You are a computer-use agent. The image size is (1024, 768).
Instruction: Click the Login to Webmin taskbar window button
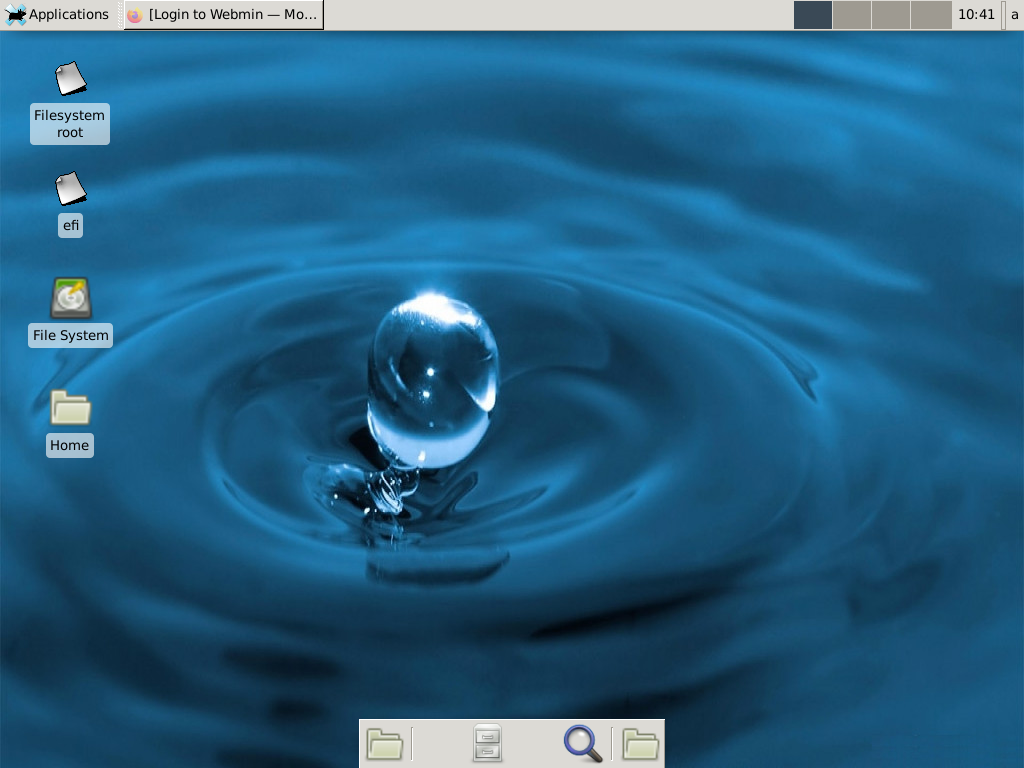(224, 15)
